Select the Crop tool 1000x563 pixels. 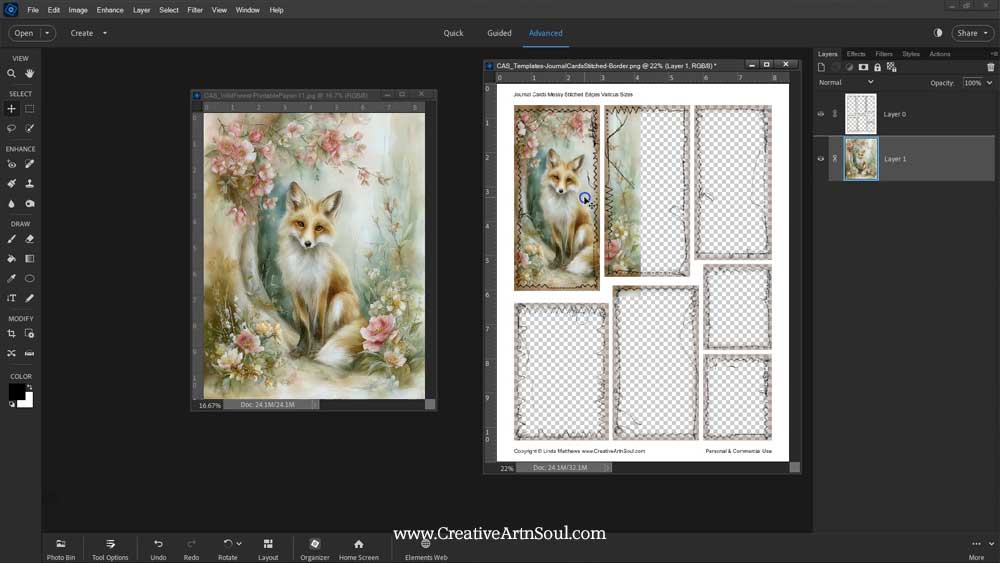(11, 333)
